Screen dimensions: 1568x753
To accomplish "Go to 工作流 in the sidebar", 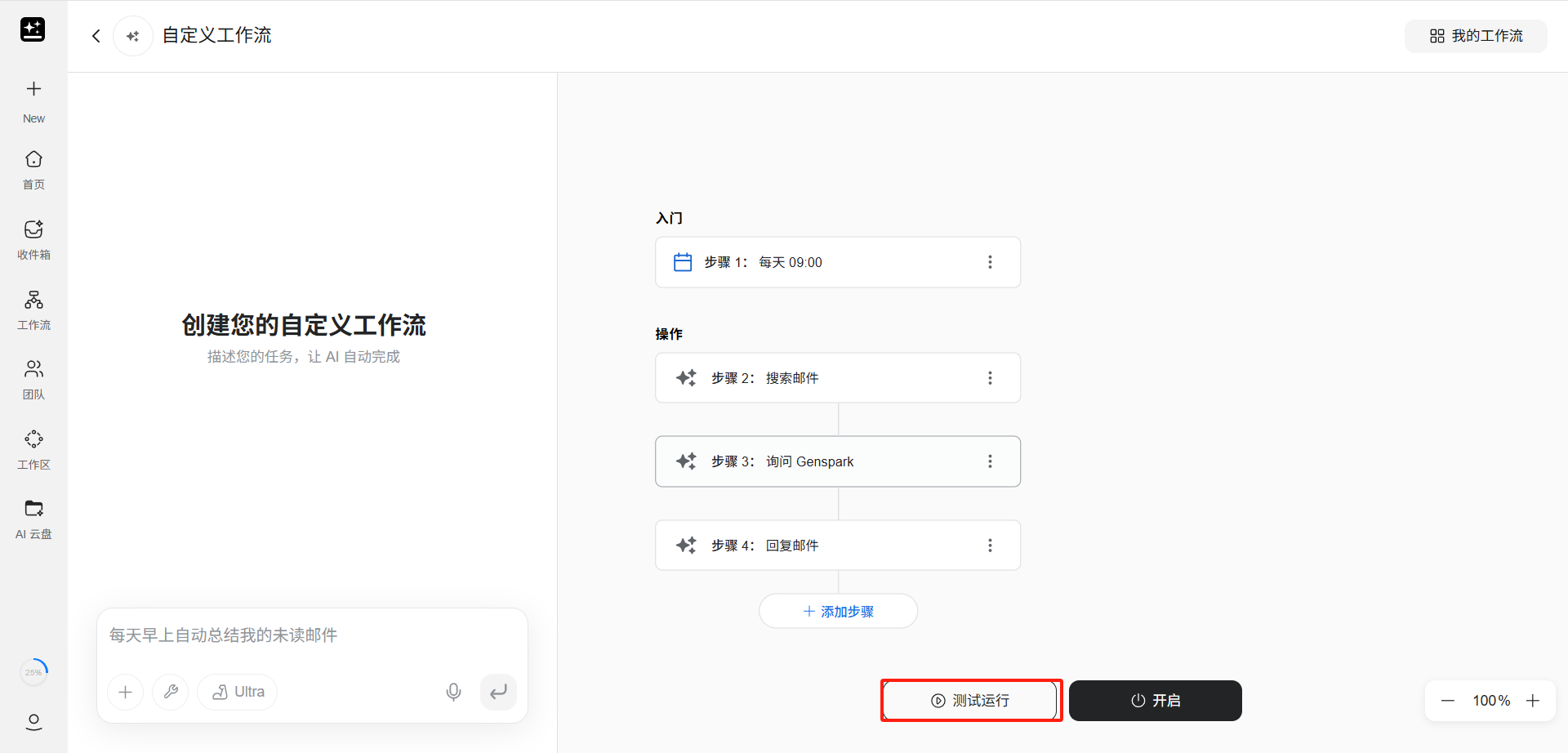I will point(33,300).
